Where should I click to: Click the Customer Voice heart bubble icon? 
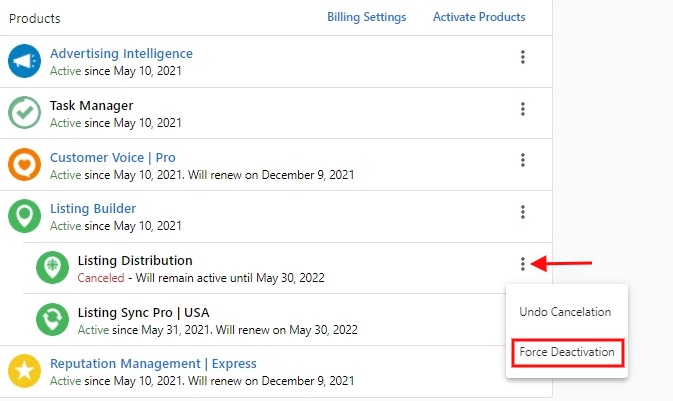coord(24,164)
